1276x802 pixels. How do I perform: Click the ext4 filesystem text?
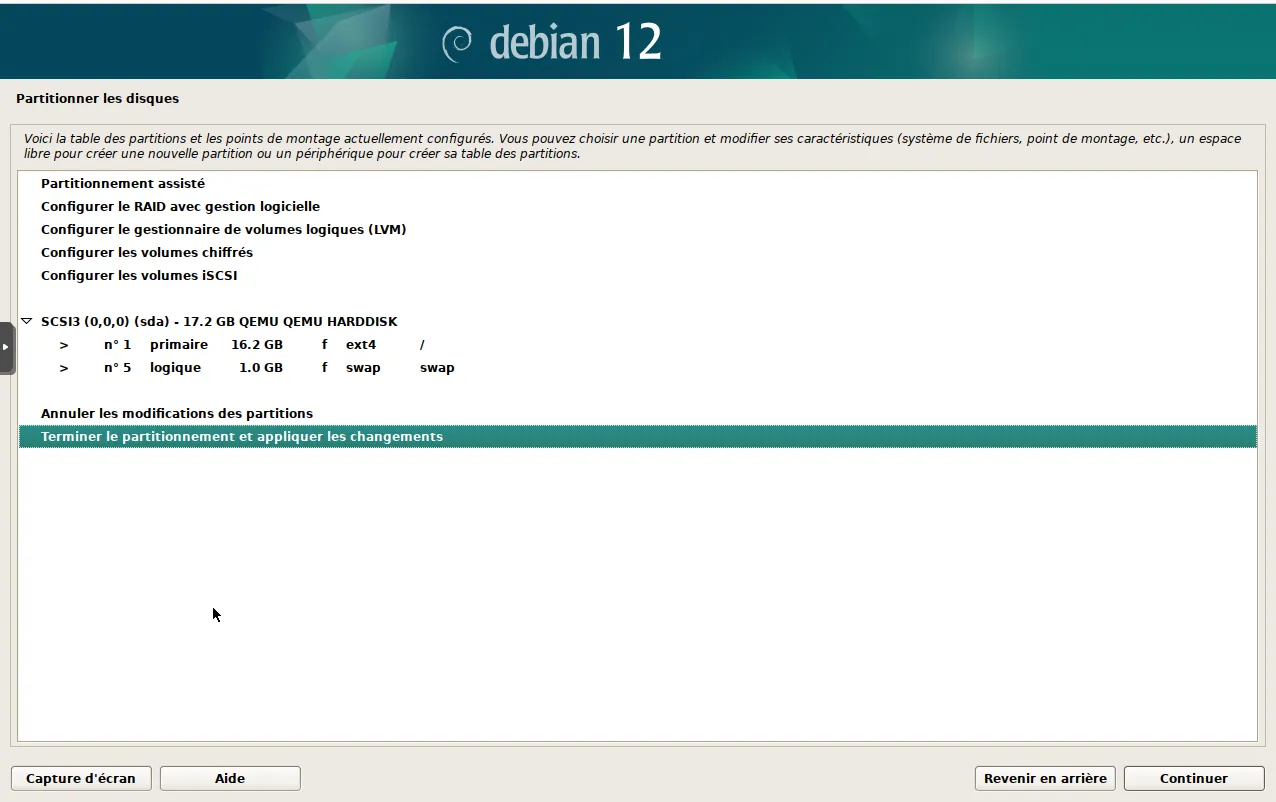(x=361, y=345)
